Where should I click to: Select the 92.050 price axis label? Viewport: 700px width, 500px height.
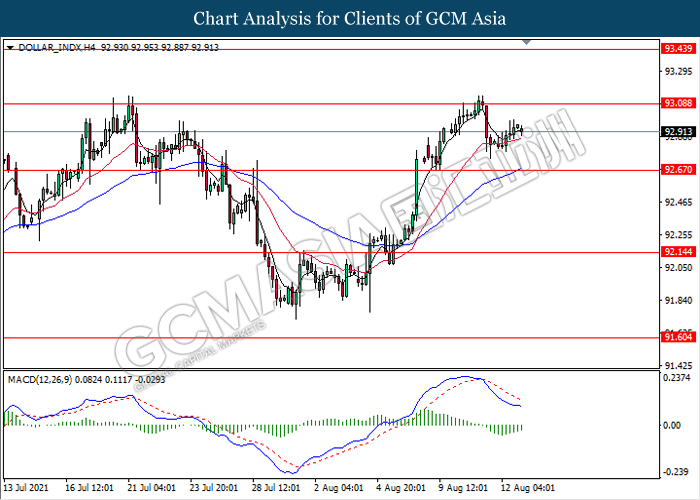click(x=676, y=268)
